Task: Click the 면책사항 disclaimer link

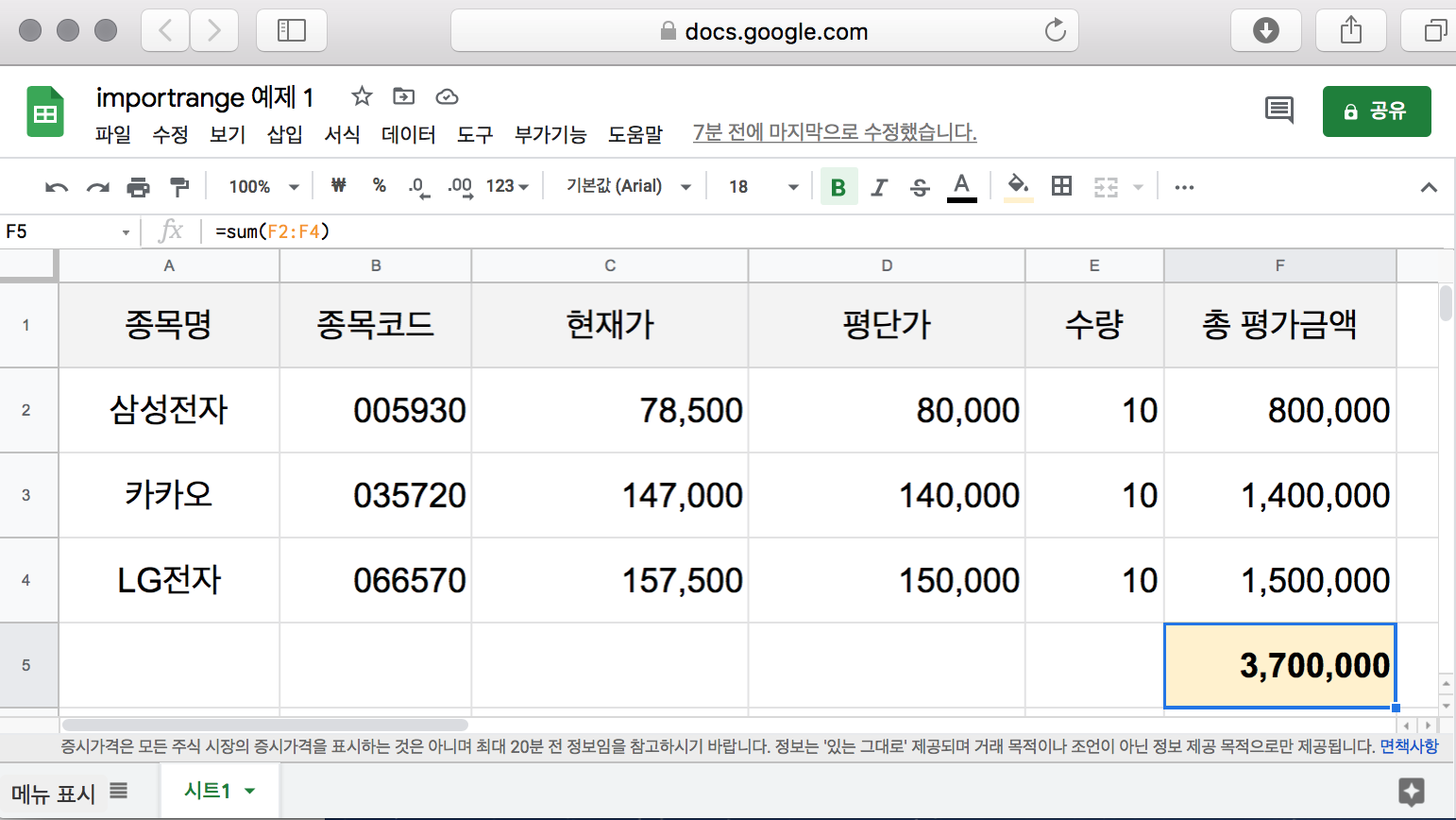Action: [1409, 746]
